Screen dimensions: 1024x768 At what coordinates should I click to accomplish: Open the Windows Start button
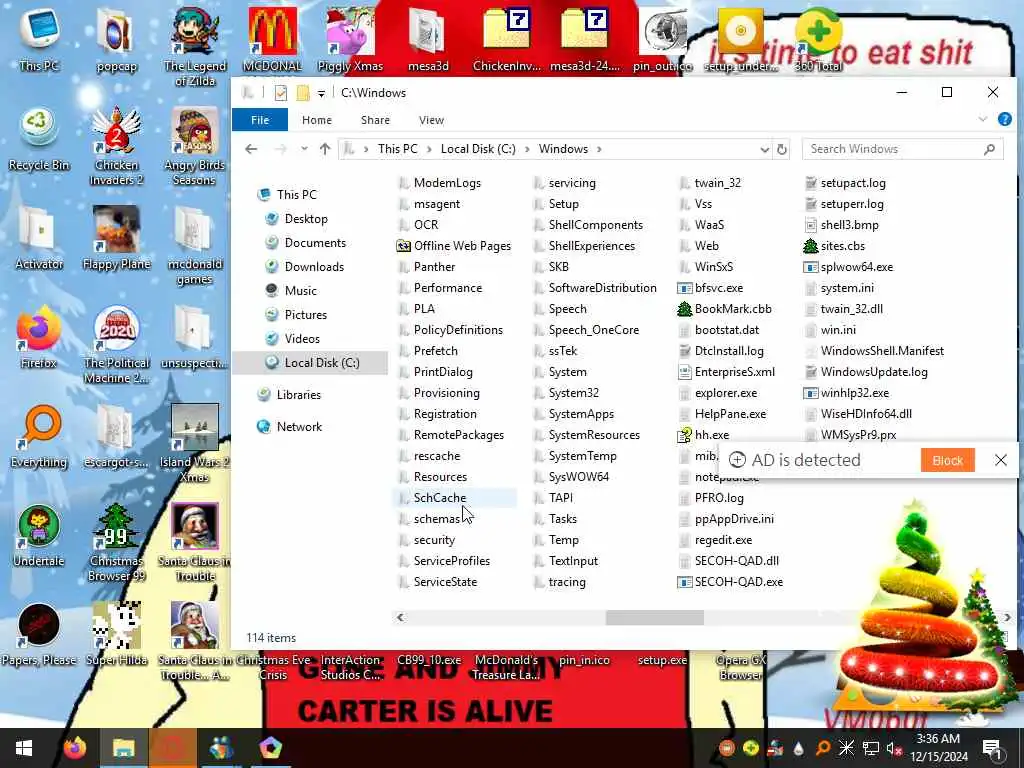pyautogui.click(x=24, y=748)
